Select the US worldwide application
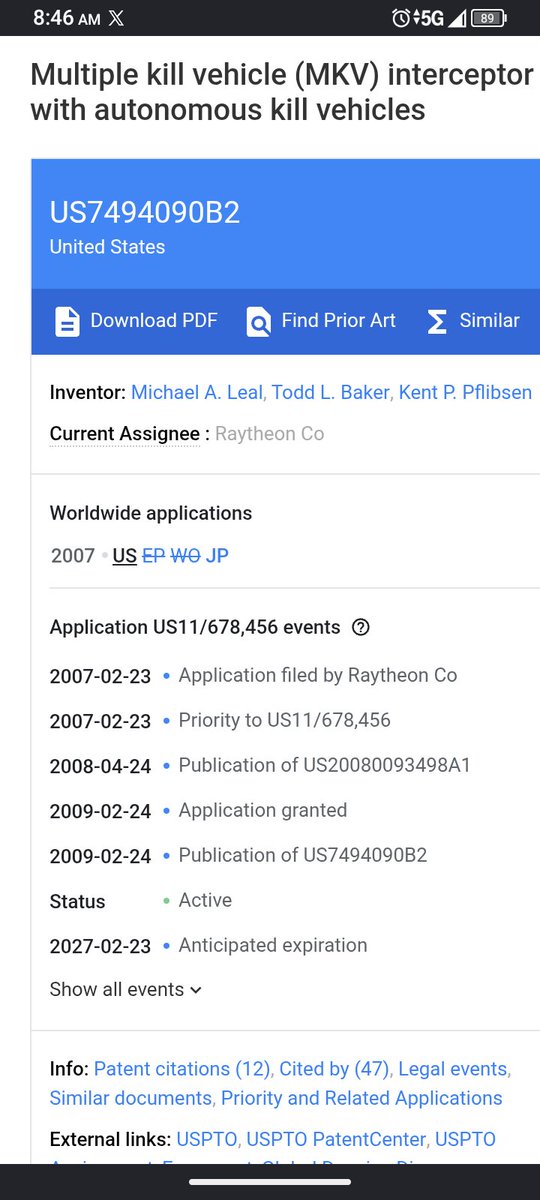This screenshot has height=1200, width=540. 125,556
